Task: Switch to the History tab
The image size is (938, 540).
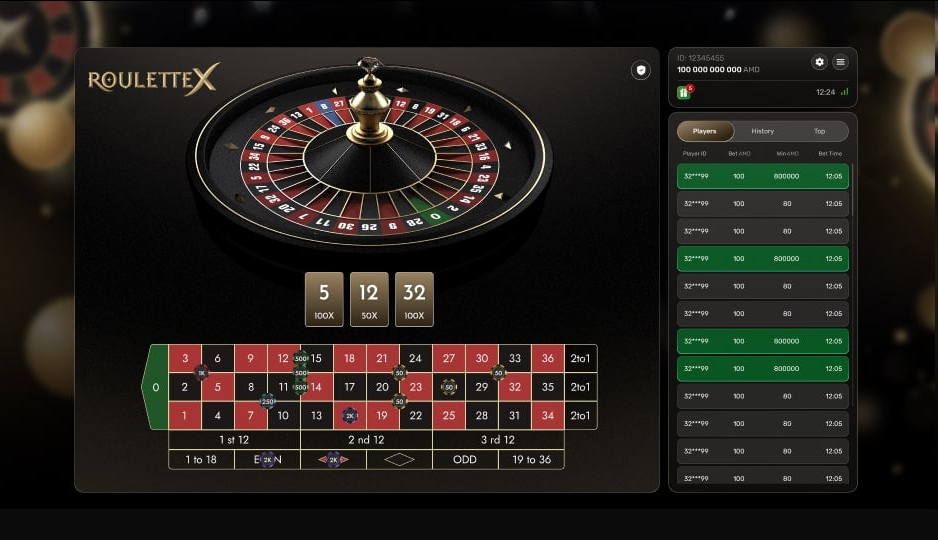Action: pyautogui.click(x=762, y=131)
